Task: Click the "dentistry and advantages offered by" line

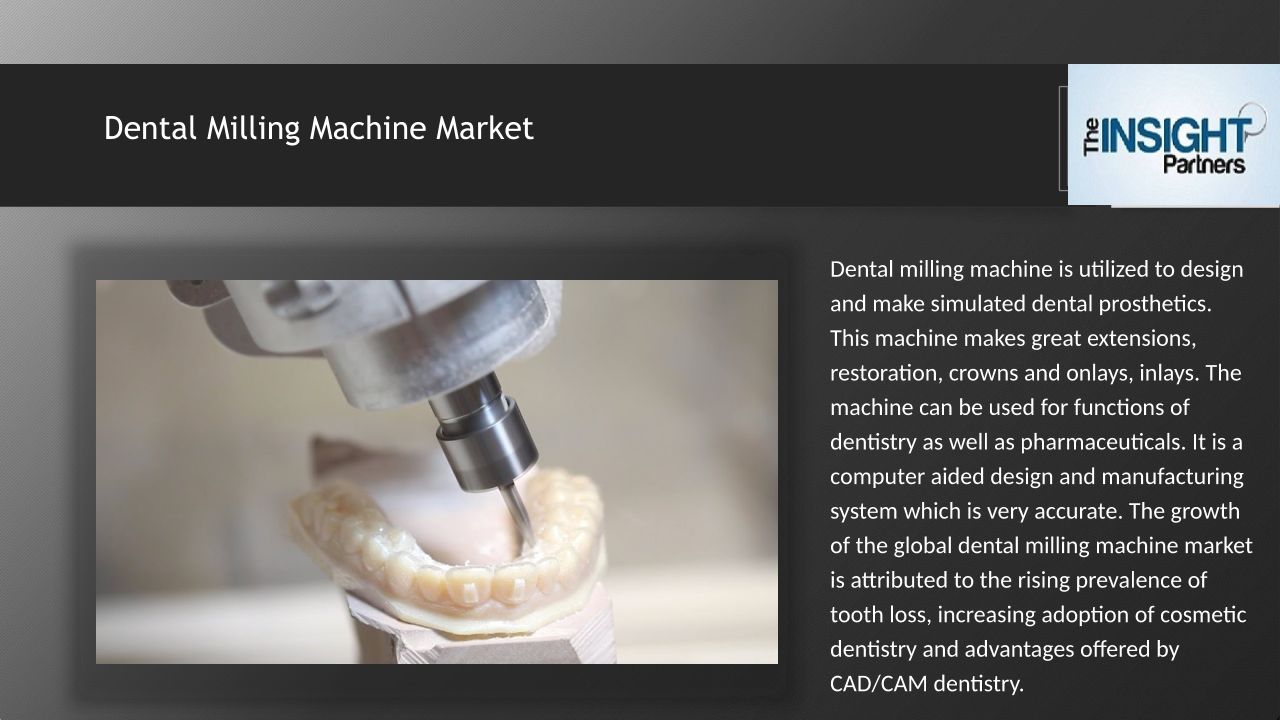Action: (1005, 649)
